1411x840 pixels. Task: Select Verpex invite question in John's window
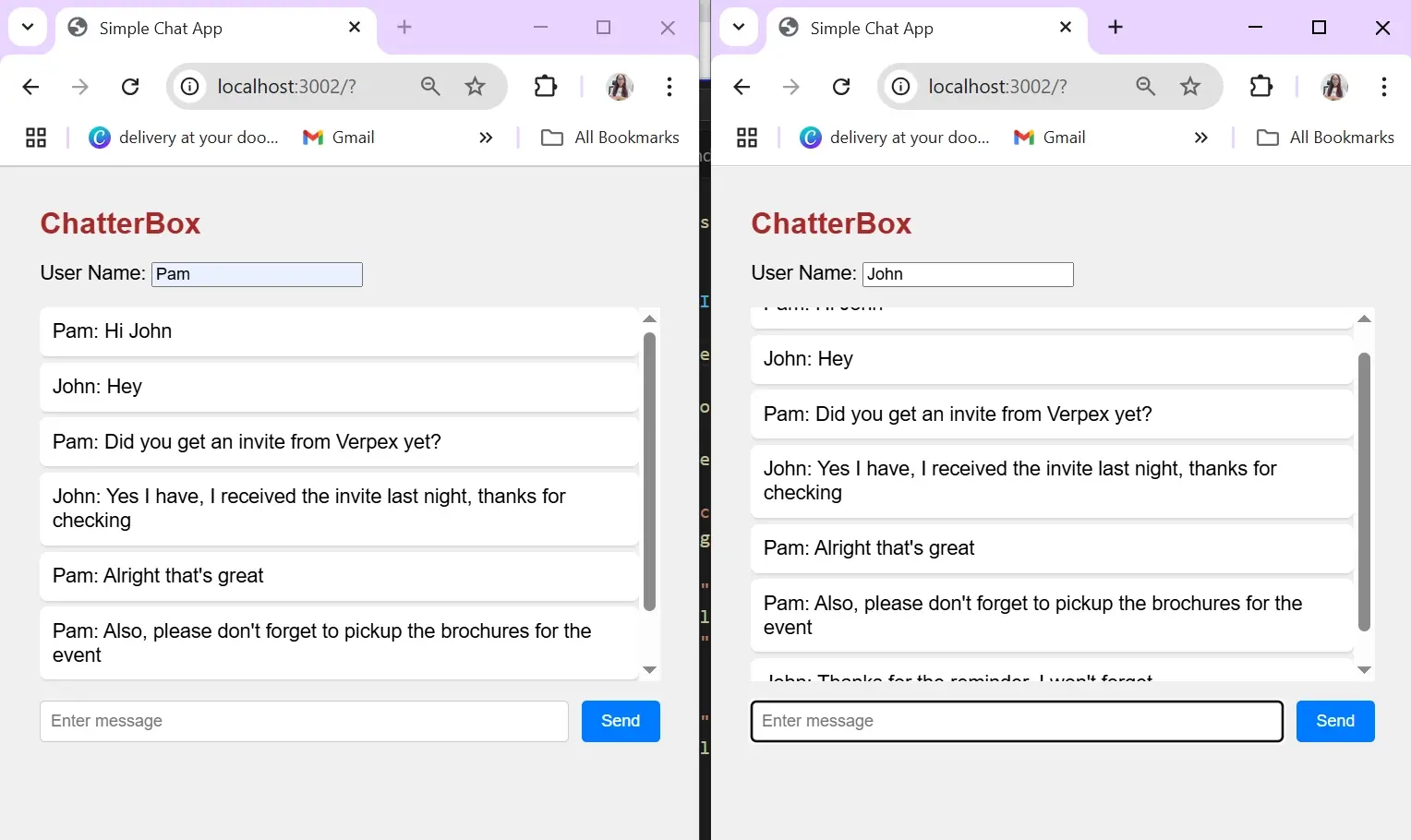click(1052, 414)
